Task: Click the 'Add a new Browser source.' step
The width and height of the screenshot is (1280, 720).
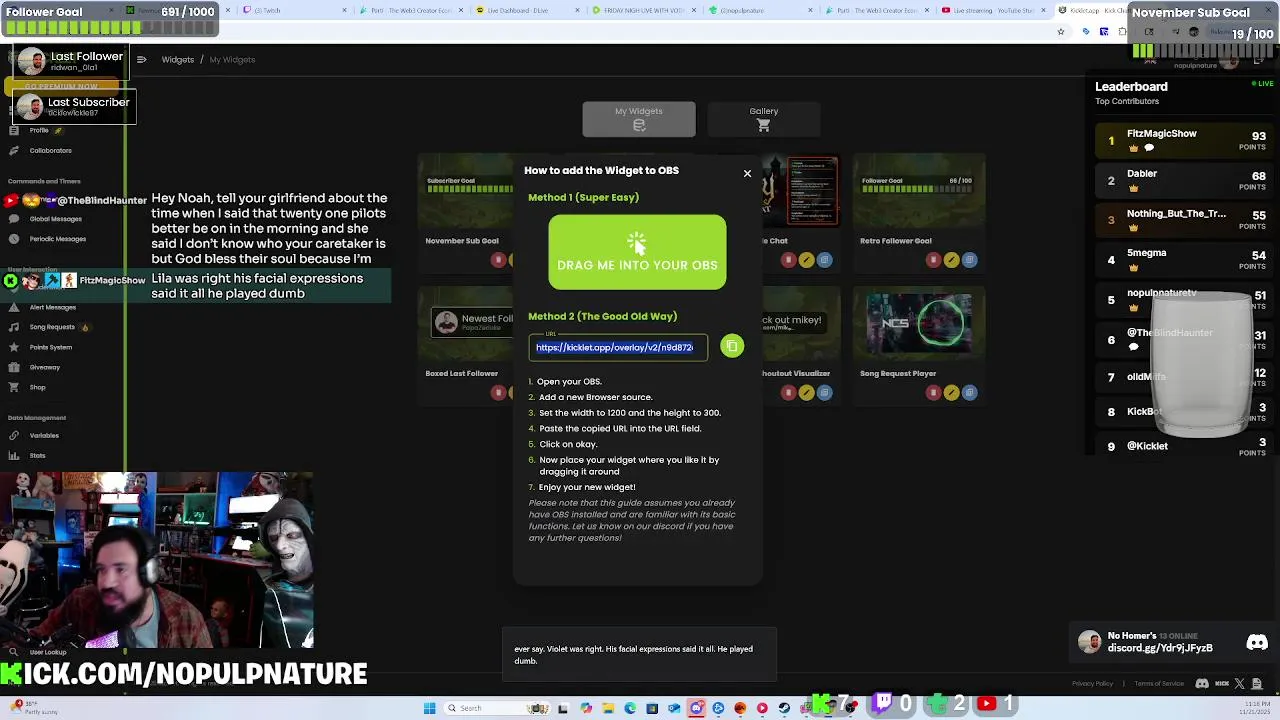Action: (x=596, y=397)
